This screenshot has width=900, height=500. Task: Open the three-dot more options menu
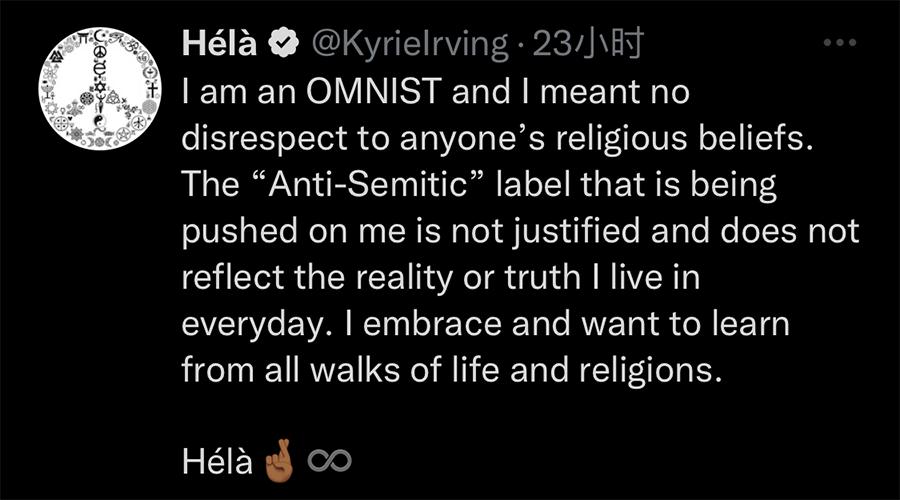(x=838, y=45)
